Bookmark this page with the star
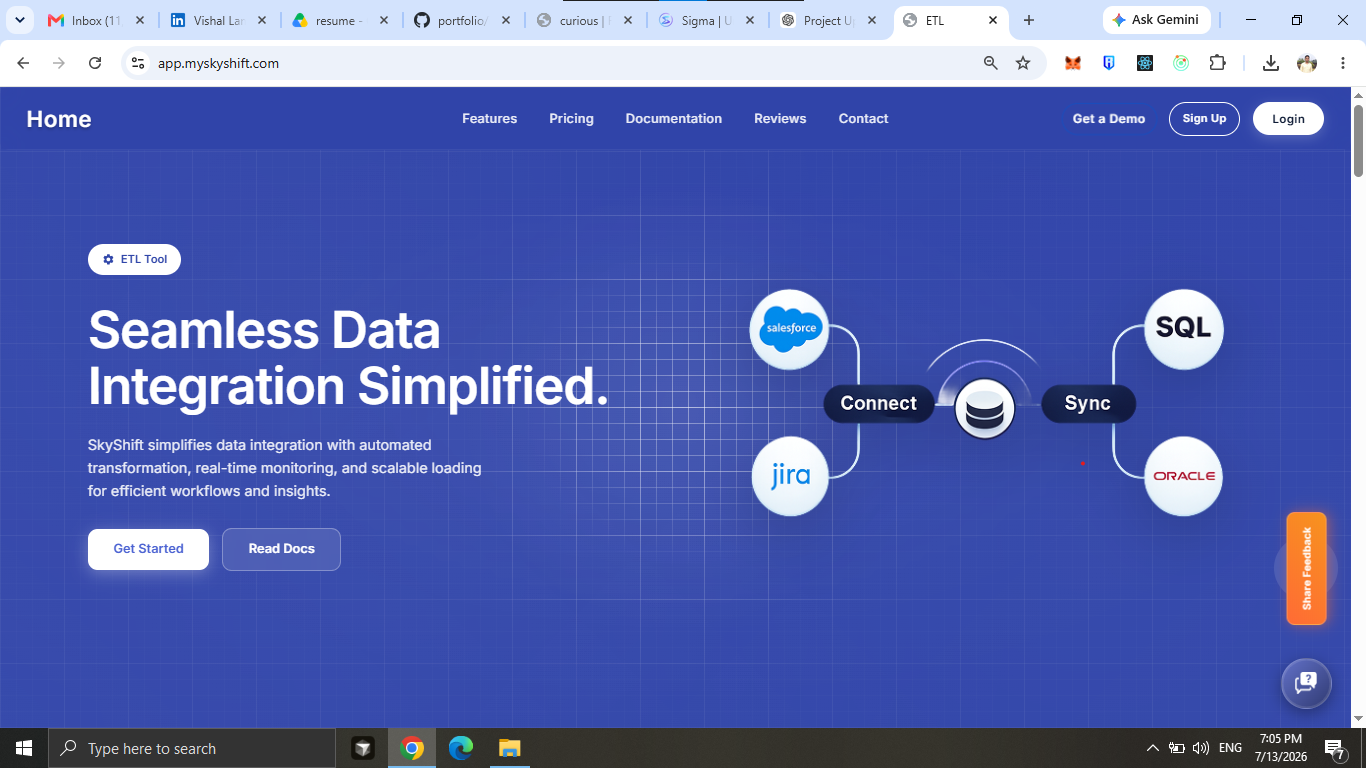 point(1023,63)
